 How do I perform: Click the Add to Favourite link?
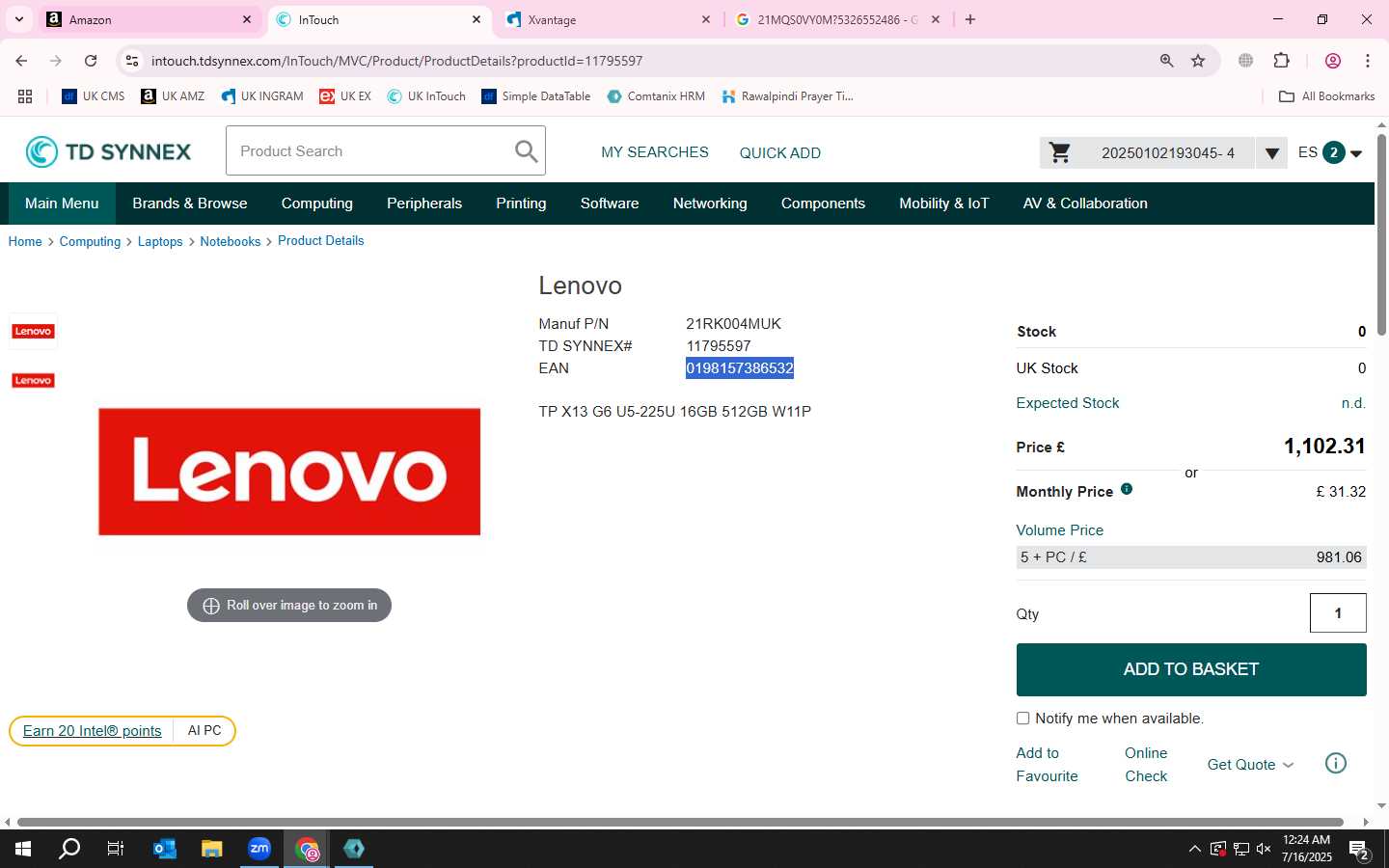click(x=1047, y=765)
